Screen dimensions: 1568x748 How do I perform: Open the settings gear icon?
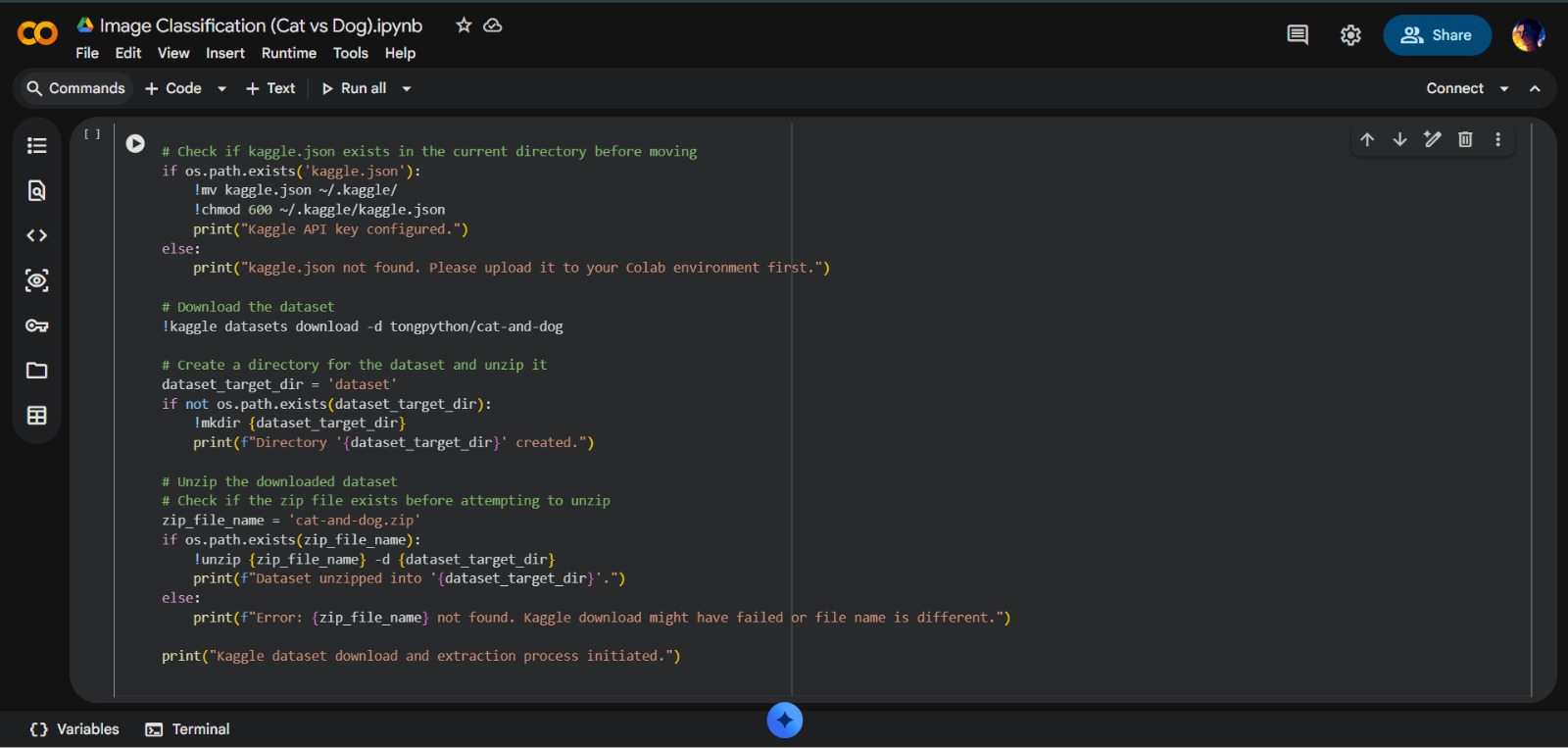click(x=1350, y=35)
